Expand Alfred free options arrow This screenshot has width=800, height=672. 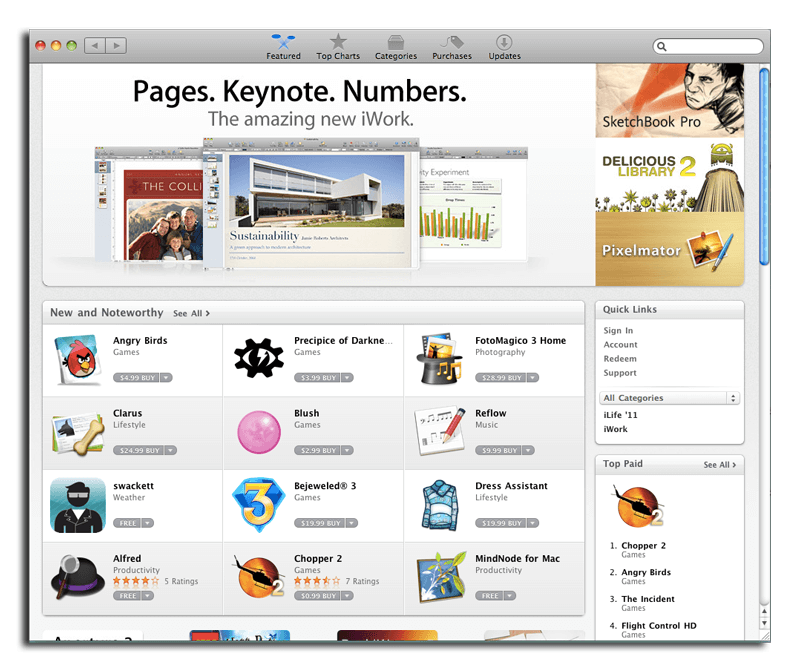[147, 596]
